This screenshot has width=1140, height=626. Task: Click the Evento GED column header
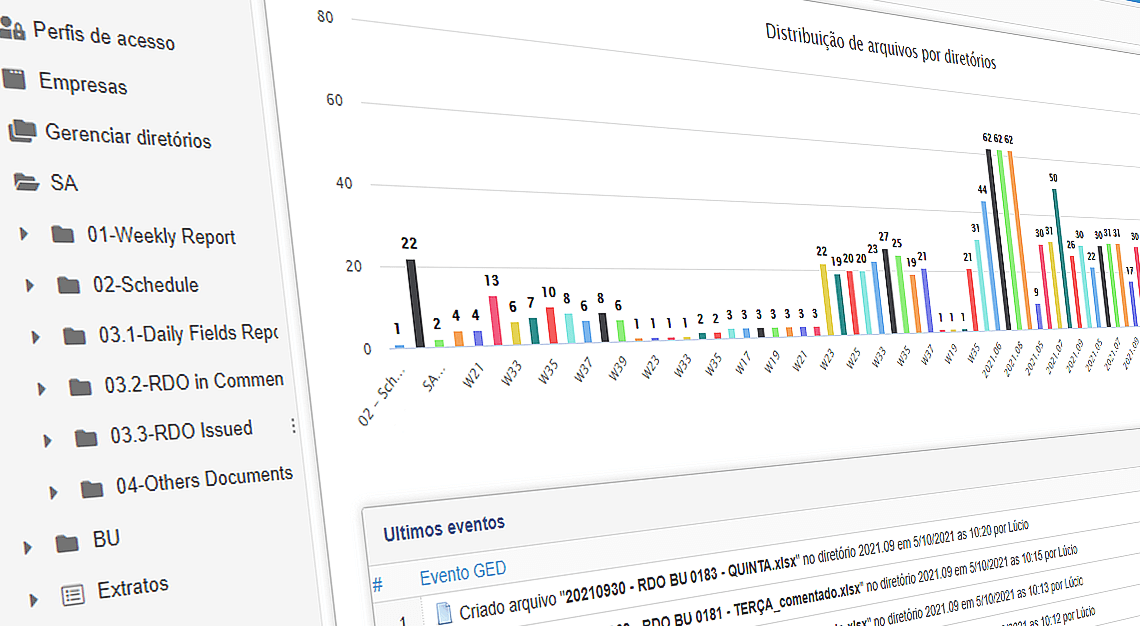pyautogui.click(x=463, y=568)
